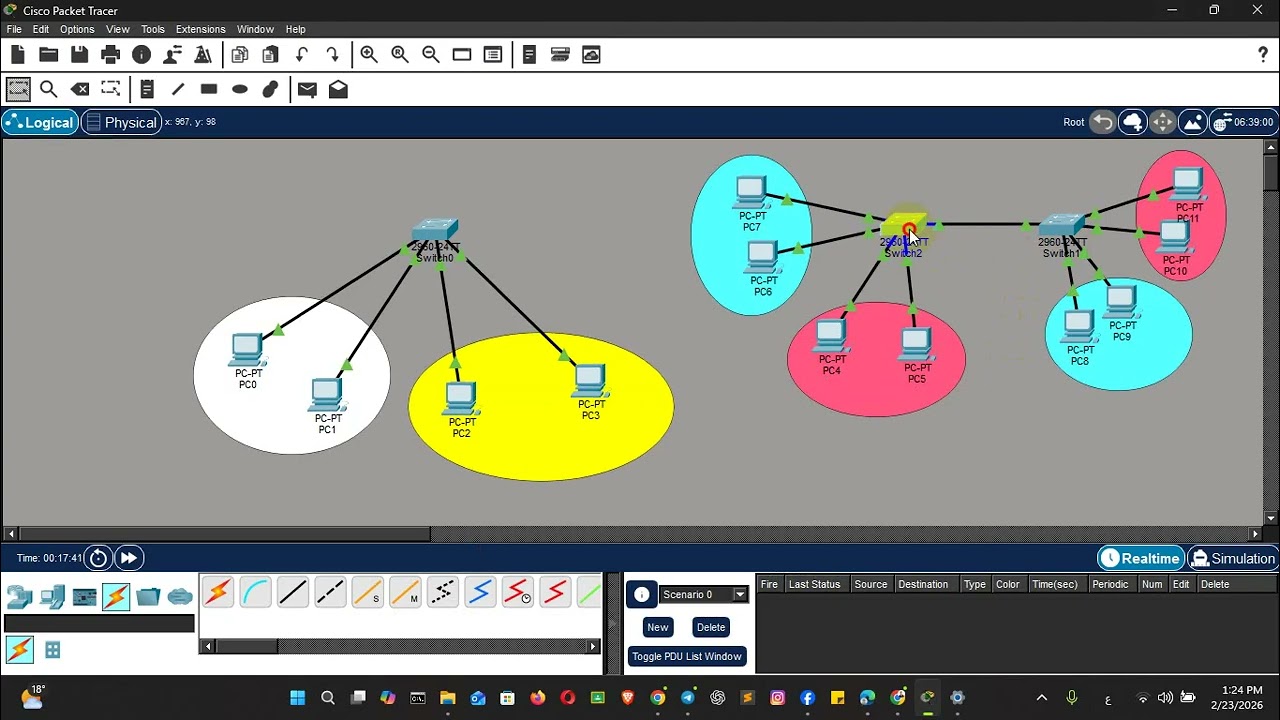Save the network with floppy icon
Viewport: 1280px width, 720px height.
pyautogui.click(x=79, y=55)
